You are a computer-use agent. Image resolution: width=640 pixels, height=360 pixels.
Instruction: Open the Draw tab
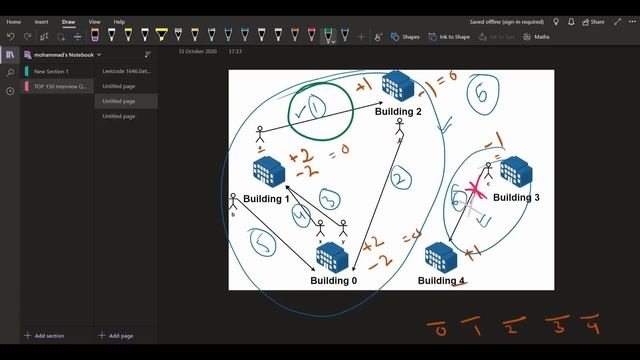coord(68,22)
